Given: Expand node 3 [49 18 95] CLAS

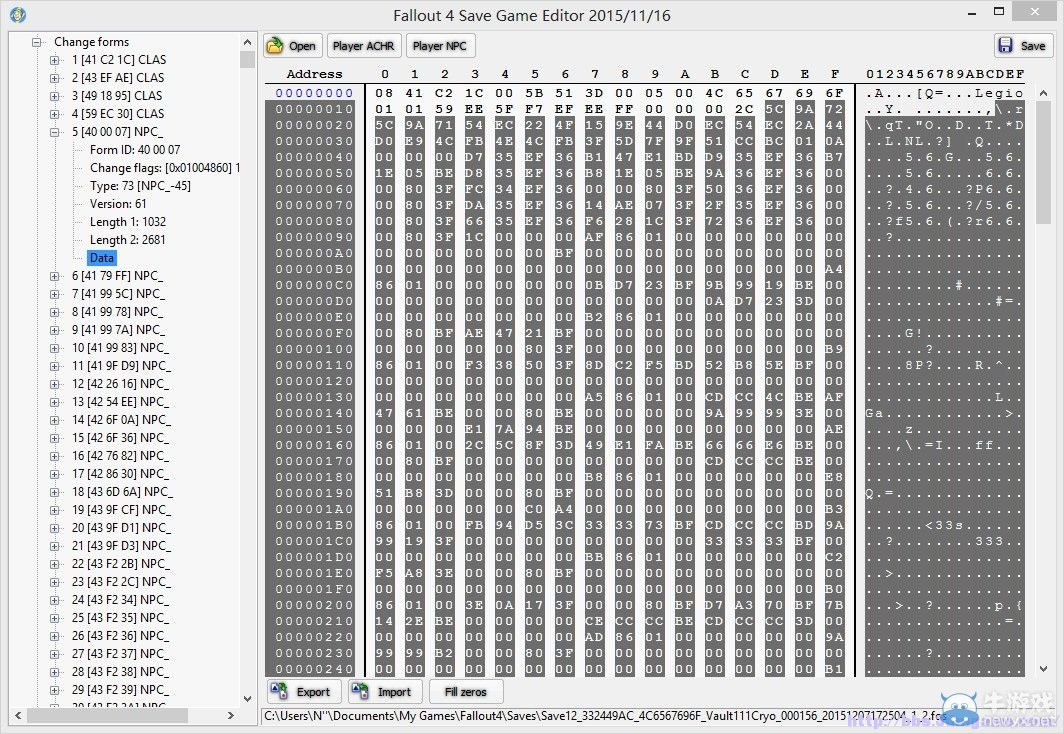Looking at the screenshot, I should pos(54,96).
